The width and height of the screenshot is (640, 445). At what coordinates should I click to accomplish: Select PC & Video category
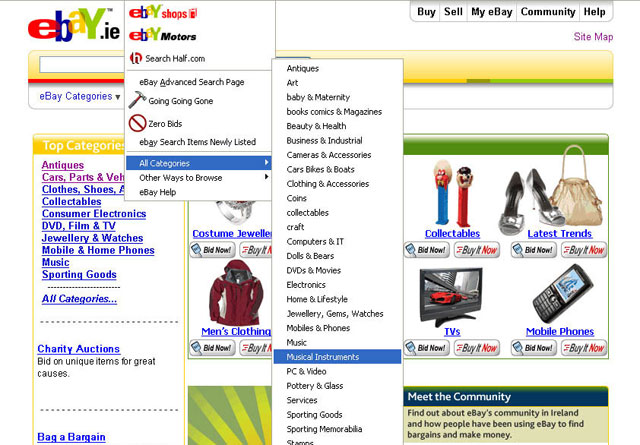click(306, 371)
